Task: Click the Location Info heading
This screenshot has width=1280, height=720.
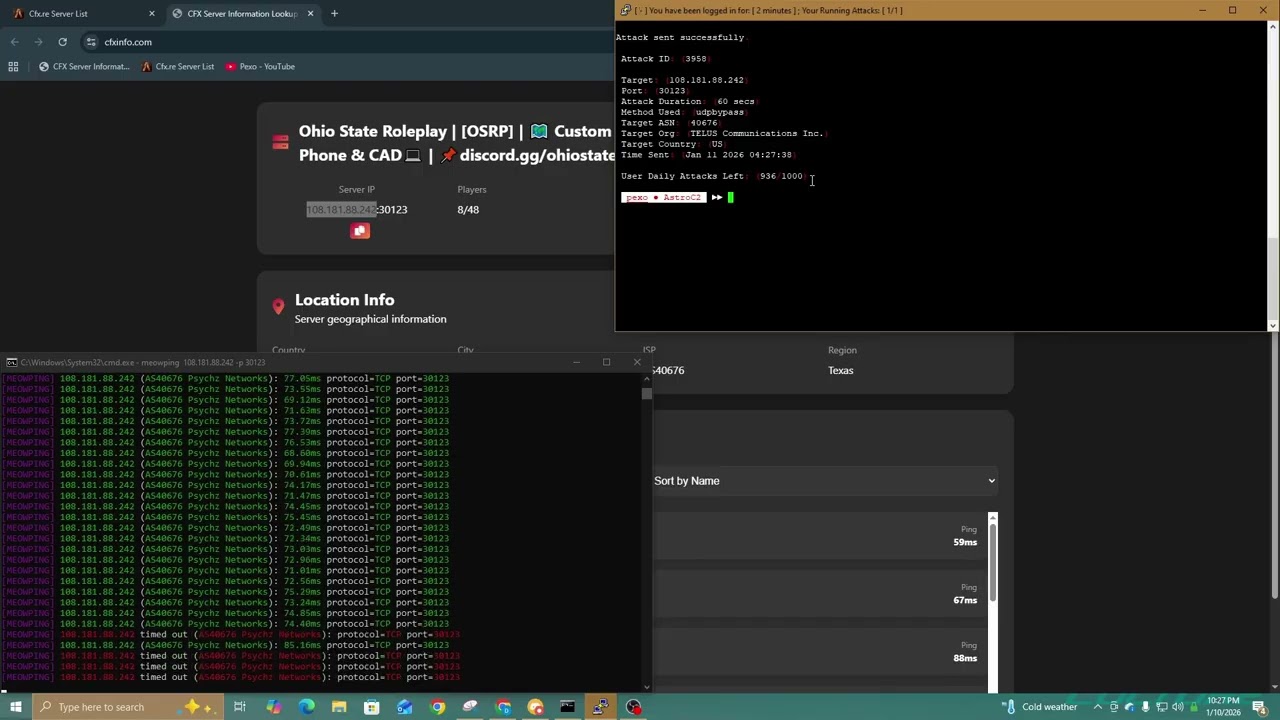Action: (x=344, y=300)
